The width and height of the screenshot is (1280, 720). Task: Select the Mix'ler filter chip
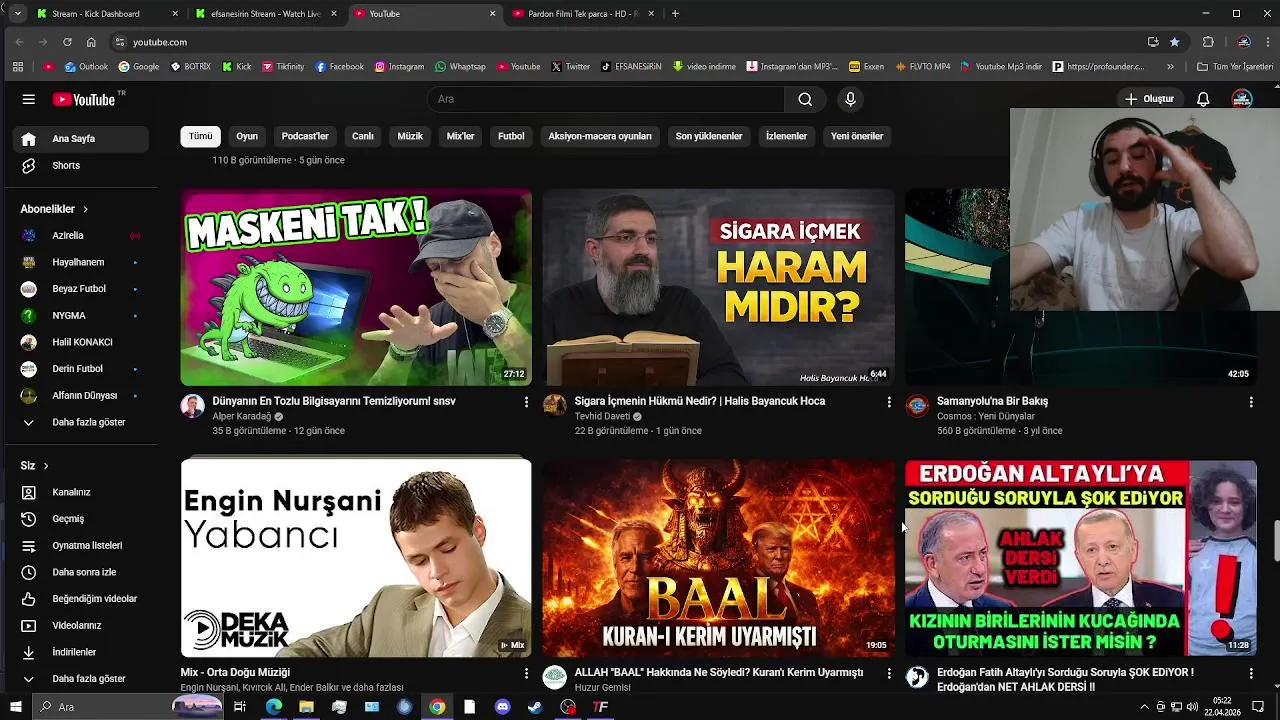(460, 136)
